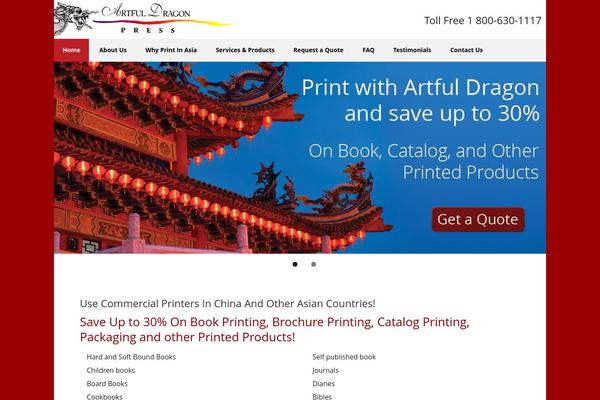600x400 pixels.
Task: Click the 'Diaries' list item
Action: 323,384
